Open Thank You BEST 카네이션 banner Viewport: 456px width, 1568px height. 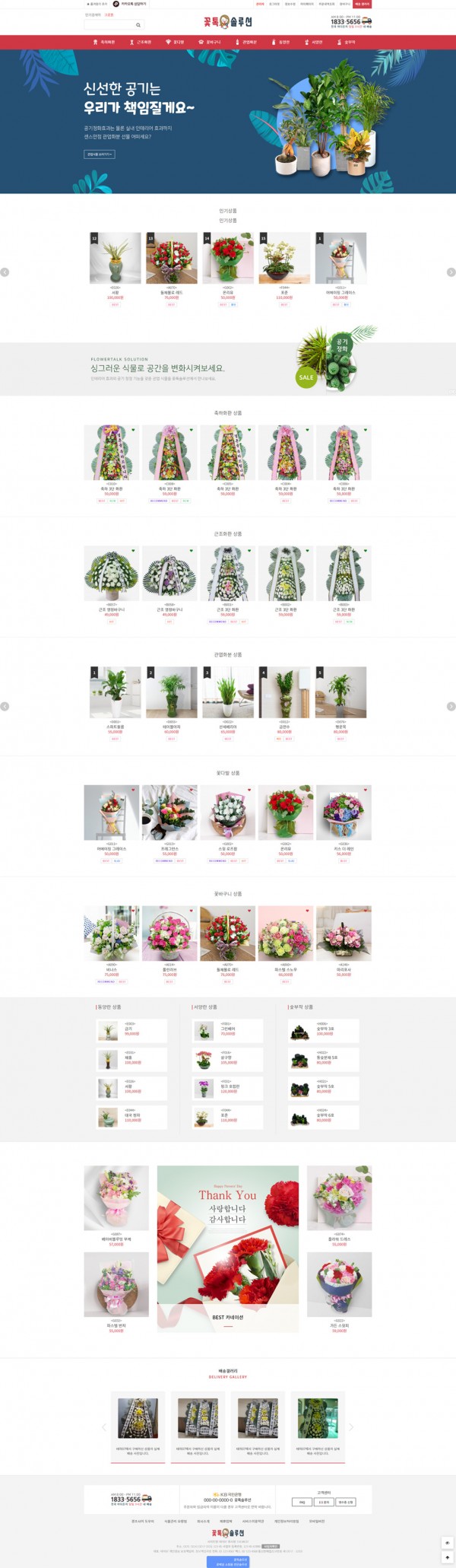point(228,1247)
